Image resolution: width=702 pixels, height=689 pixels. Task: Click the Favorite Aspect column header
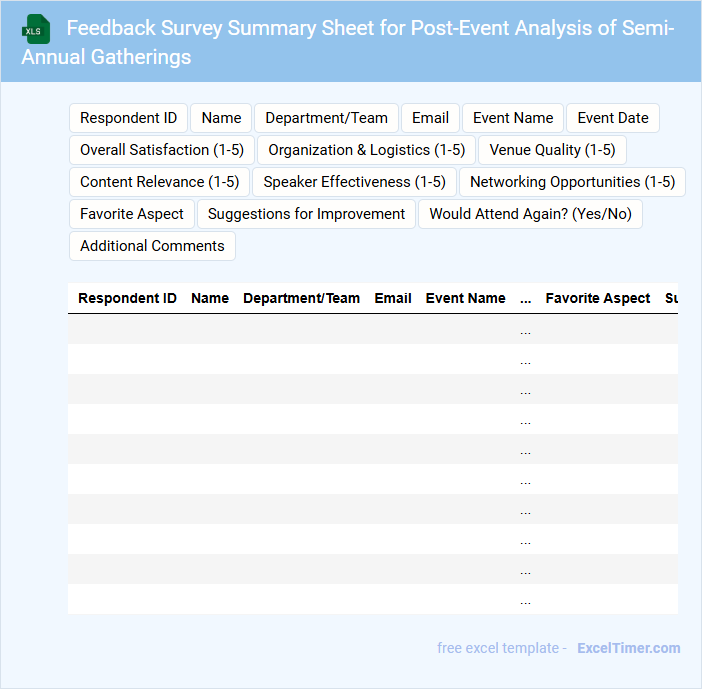[x=597, y=298]
